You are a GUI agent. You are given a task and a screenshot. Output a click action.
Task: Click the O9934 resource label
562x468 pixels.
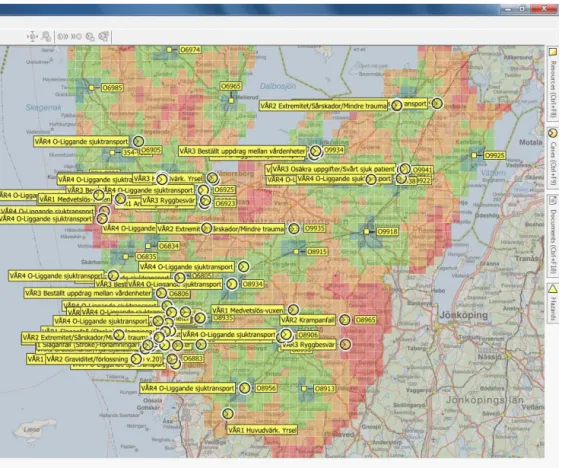(333, 150)
